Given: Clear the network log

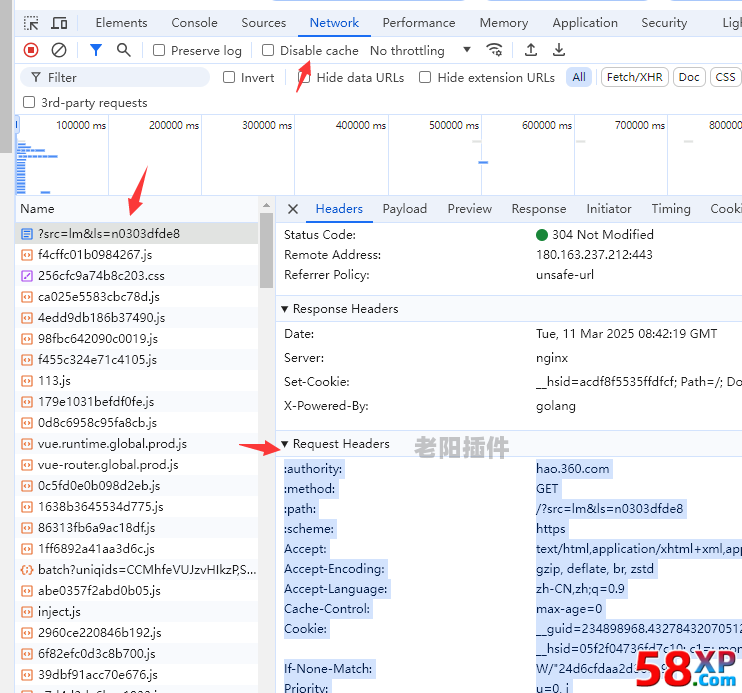Looking at the screenshot, I should 59,50.
